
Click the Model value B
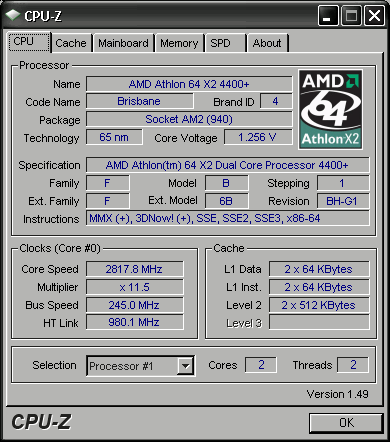click(226, 183)
